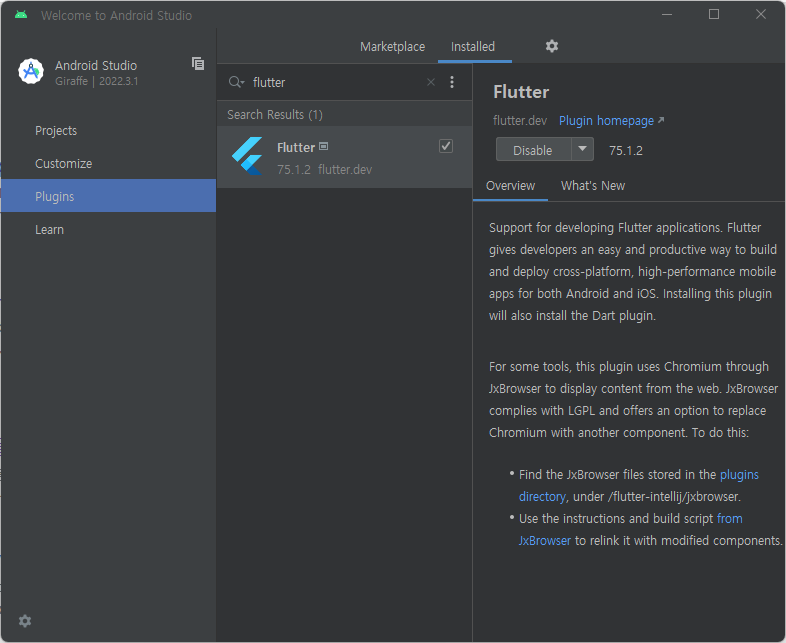
Task: Click the Giraffe | 2022.3.1 version text
Action: point(97,81)
